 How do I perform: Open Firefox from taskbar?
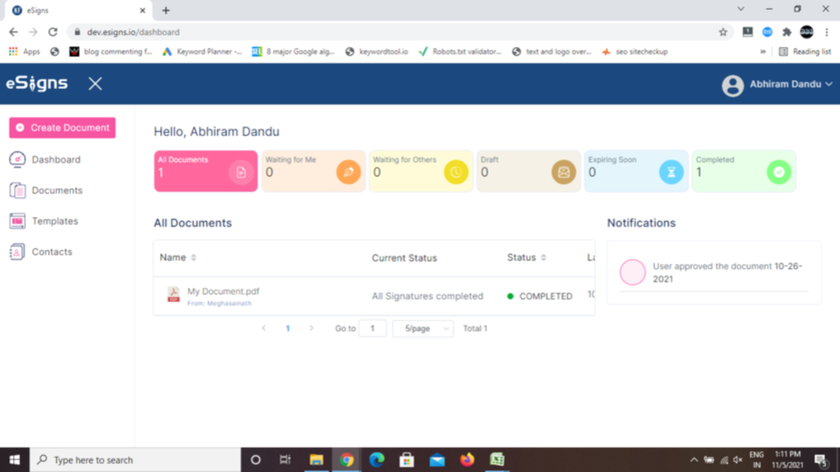click(x=467, y=460)
